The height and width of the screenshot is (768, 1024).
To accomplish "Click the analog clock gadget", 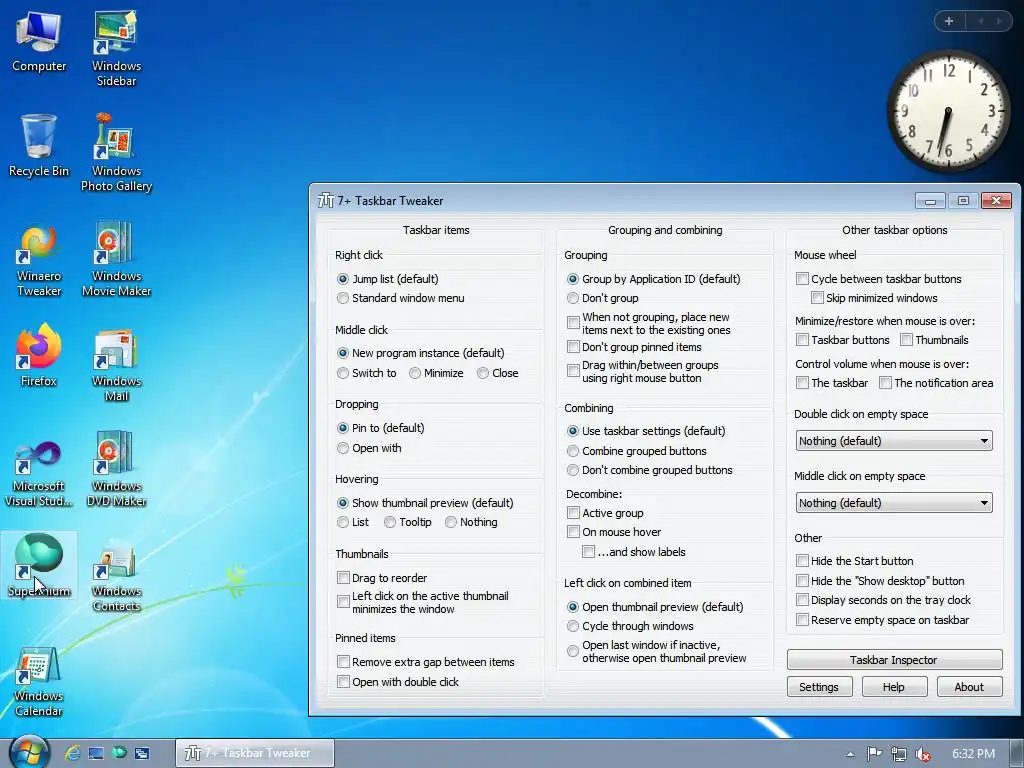I will tap(948, 112).
